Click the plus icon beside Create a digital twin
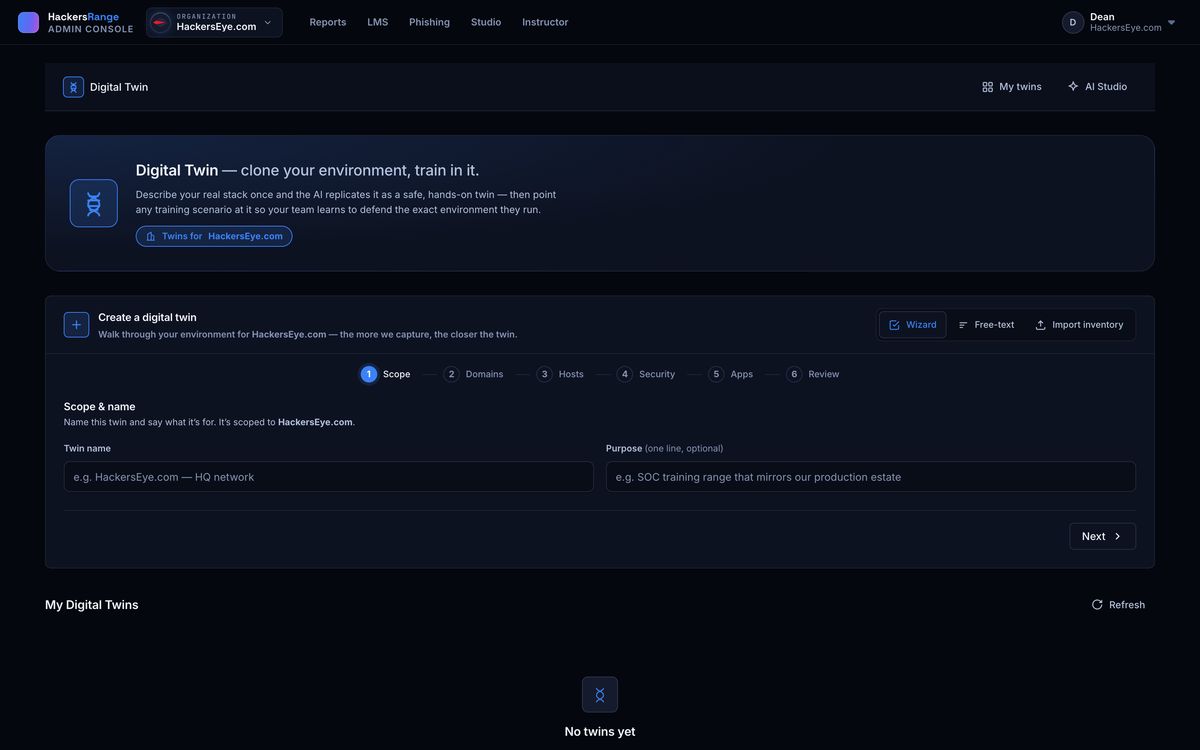Screen dimensions: 1200x750 click(x=76, y=325)
